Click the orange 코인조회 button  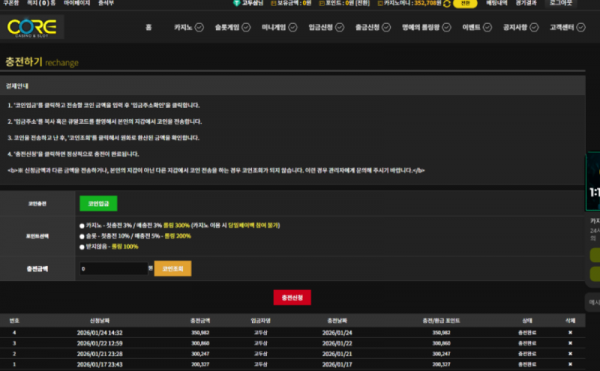pyautogui.click(x=173, y=268)
